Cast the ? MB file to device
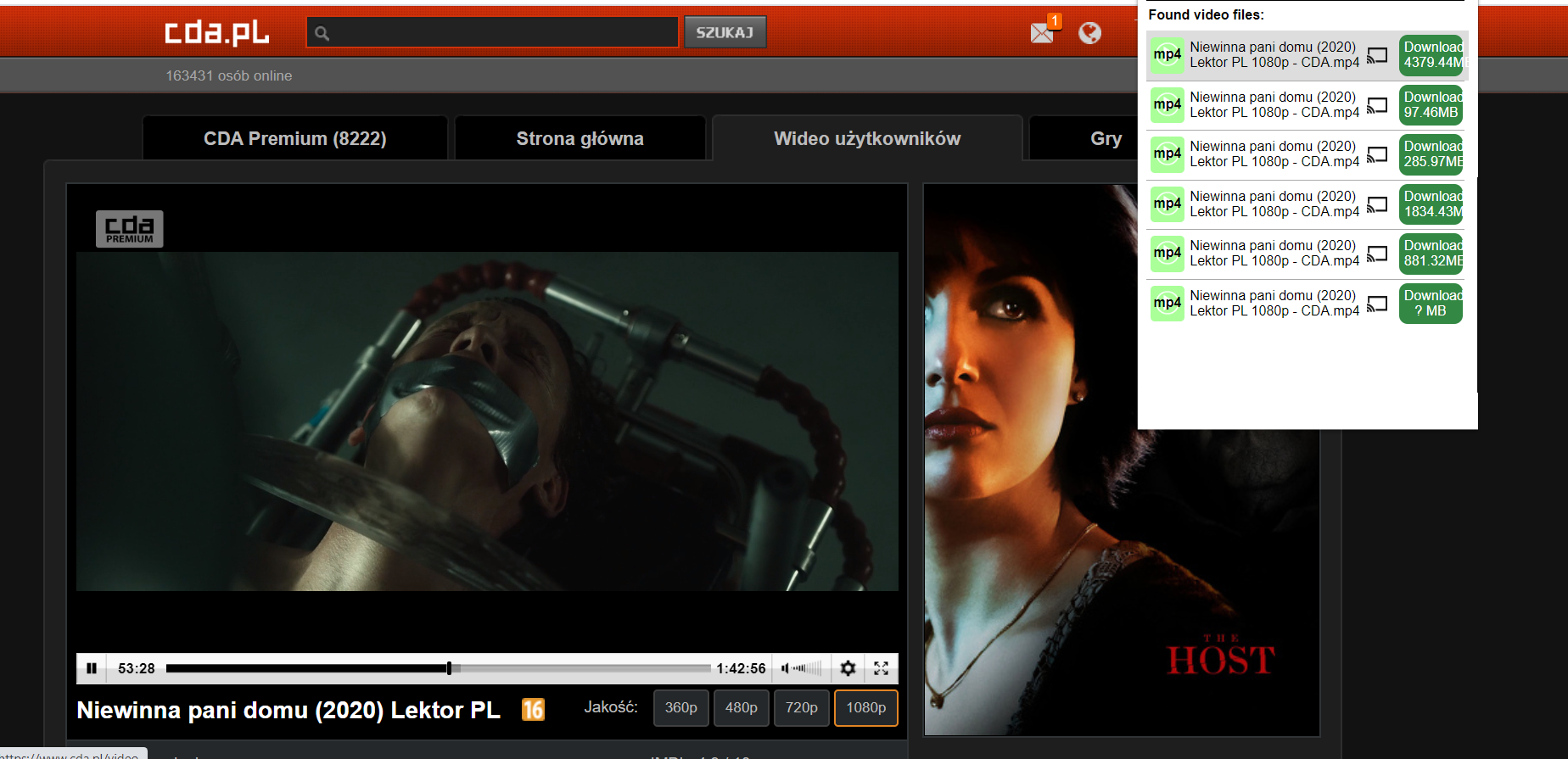The image size is (1568, 759). click(1377, 304)
